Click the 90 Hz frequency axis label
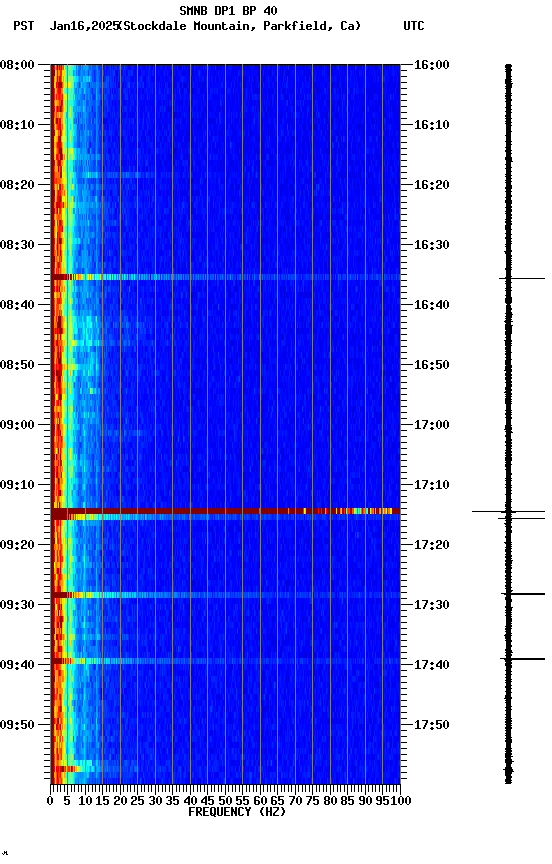552x864 pixels. coord(365,801)
